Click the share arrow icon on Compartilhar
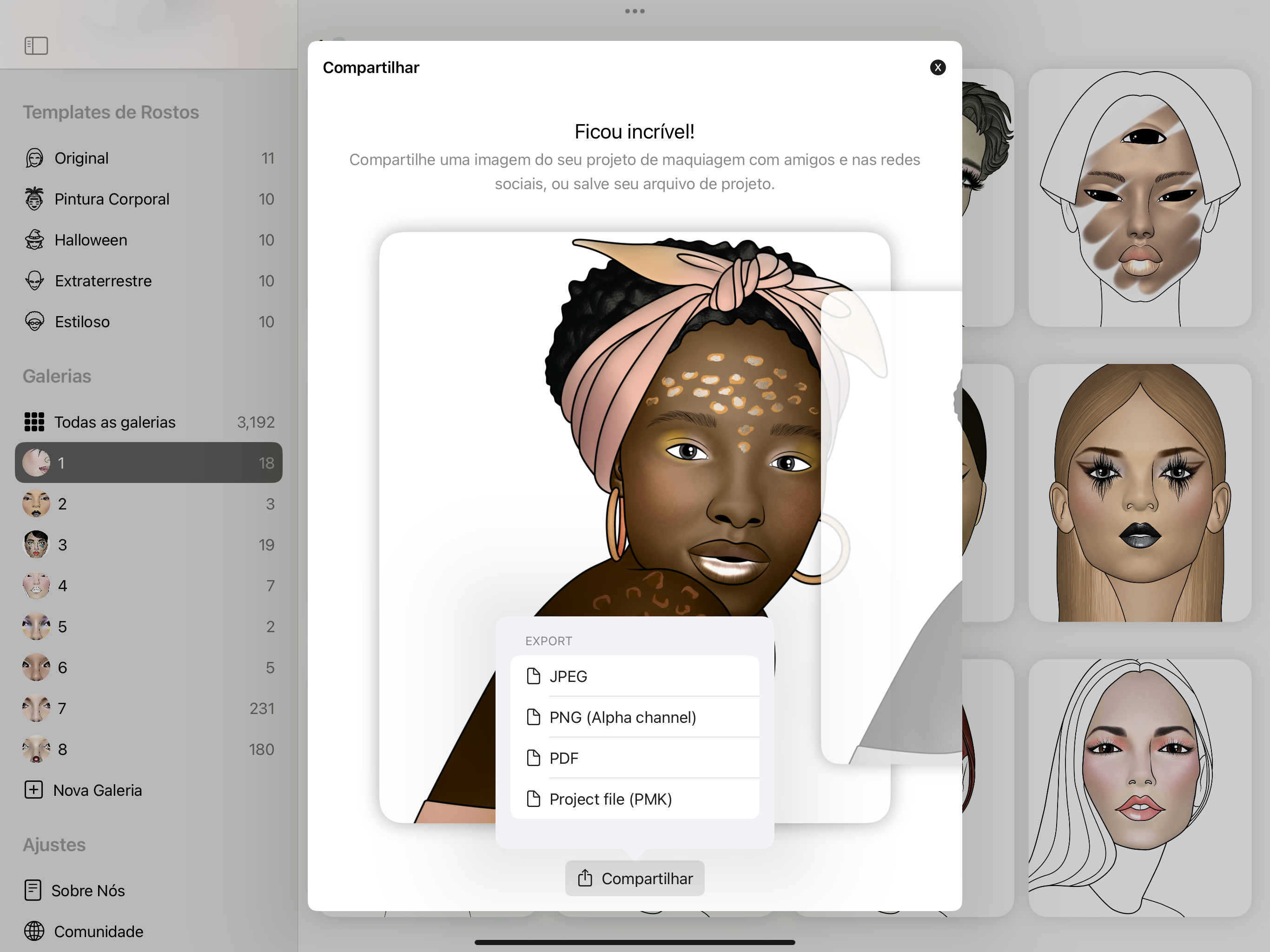 coord(585,878)
